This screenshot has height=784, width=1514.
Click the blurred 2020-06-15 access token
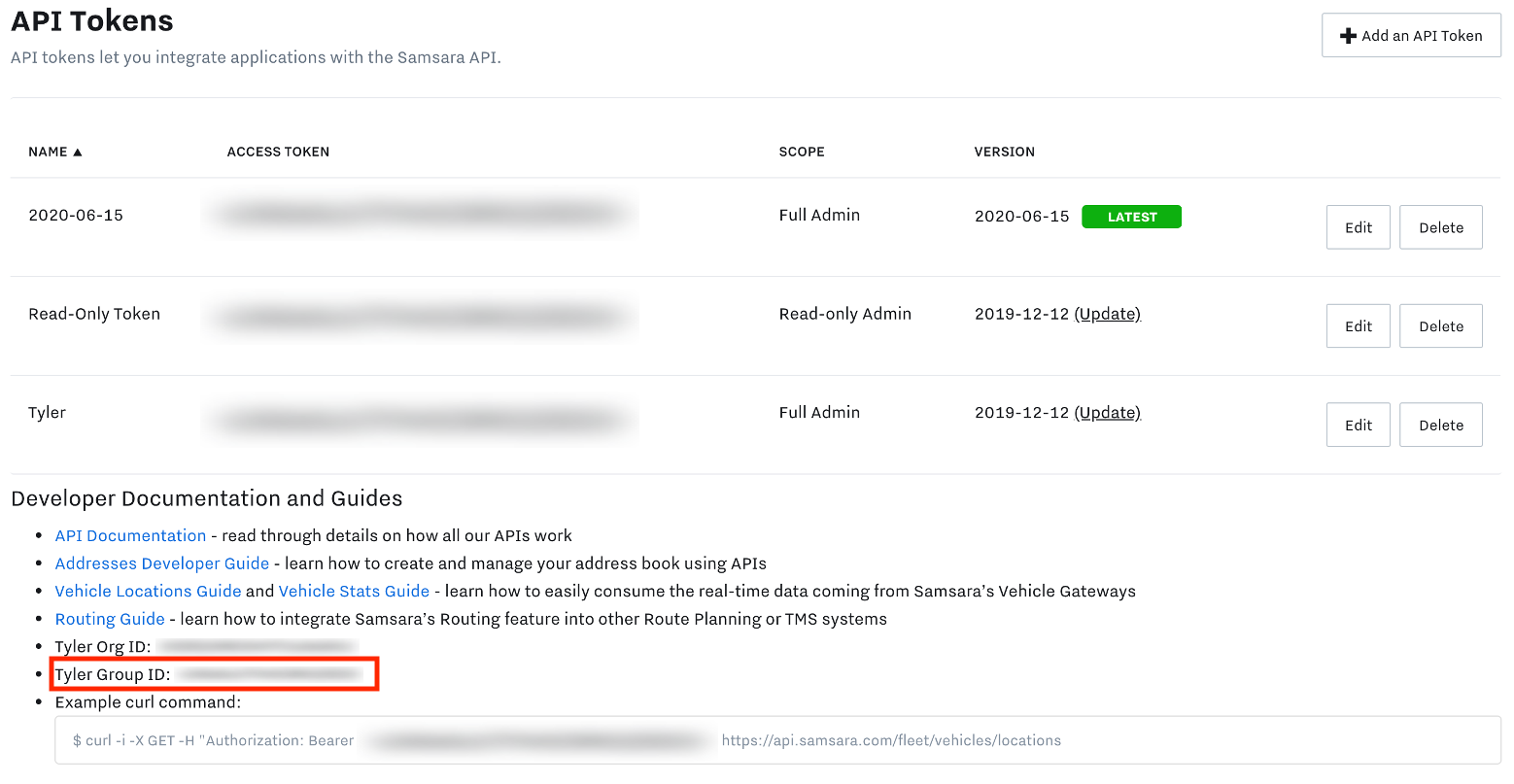click(420, 215)
